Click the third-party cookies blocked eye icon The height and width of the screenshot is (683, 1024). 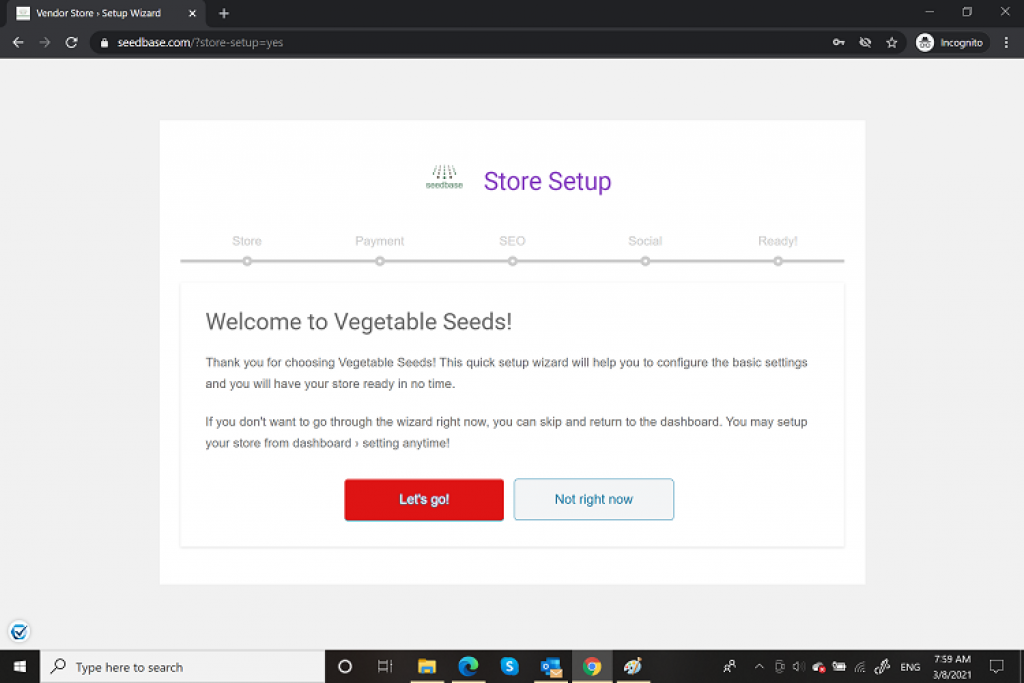pos(865,43)
